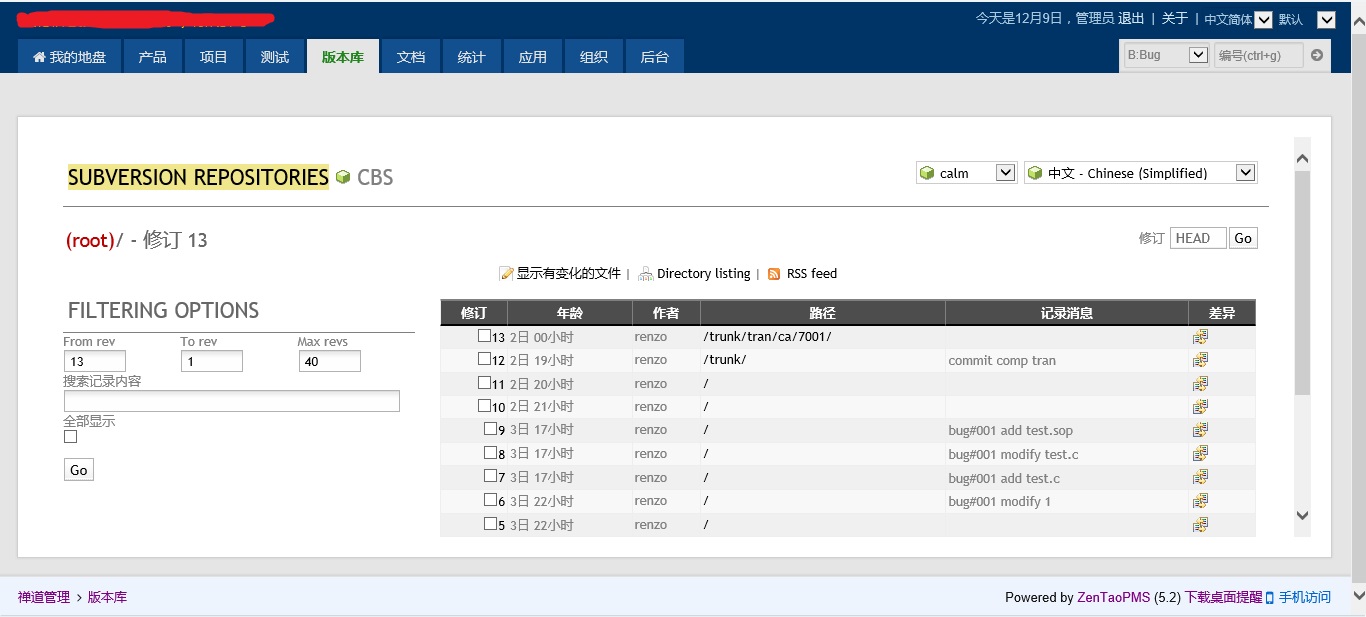Click the 搜索记录内容 search field

point(232,401)
